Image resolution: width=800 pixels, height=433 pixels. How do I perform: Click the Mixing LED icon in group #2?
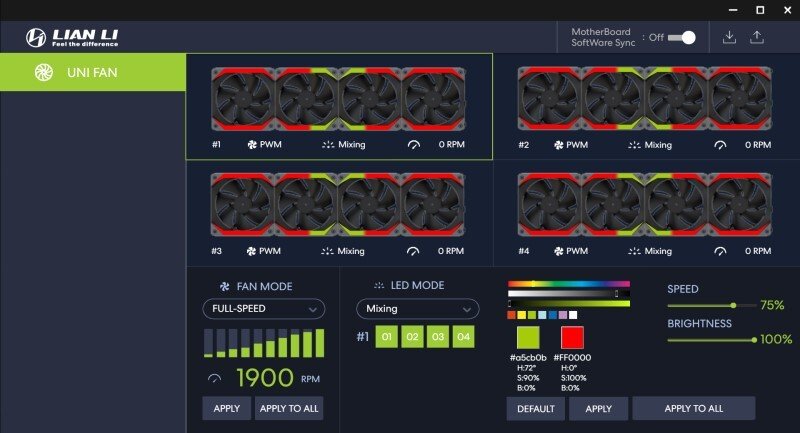point(633,145)
